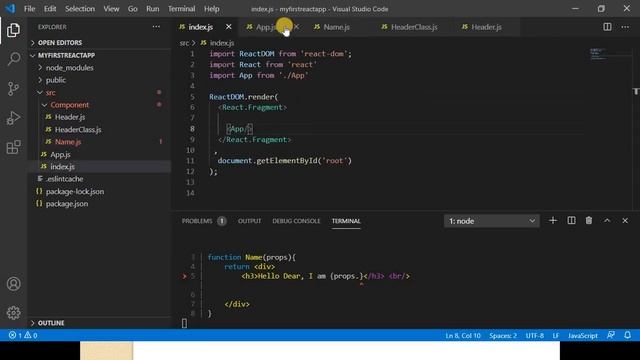This screenshot has width=640, height=360.
Task: Open package.json file
Action: (x=67, y=204)
